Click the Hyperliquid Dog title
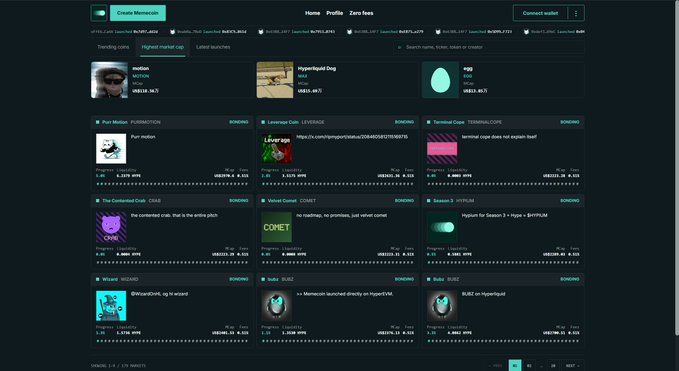 click(317, 68)
